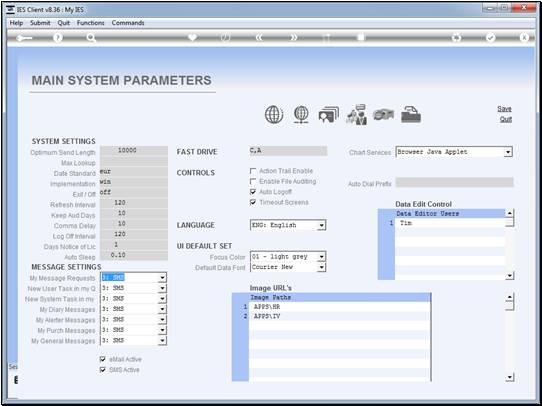Click the people with speech bubble icon
This screenshot has width=542, height=406.
coord(356,114)
